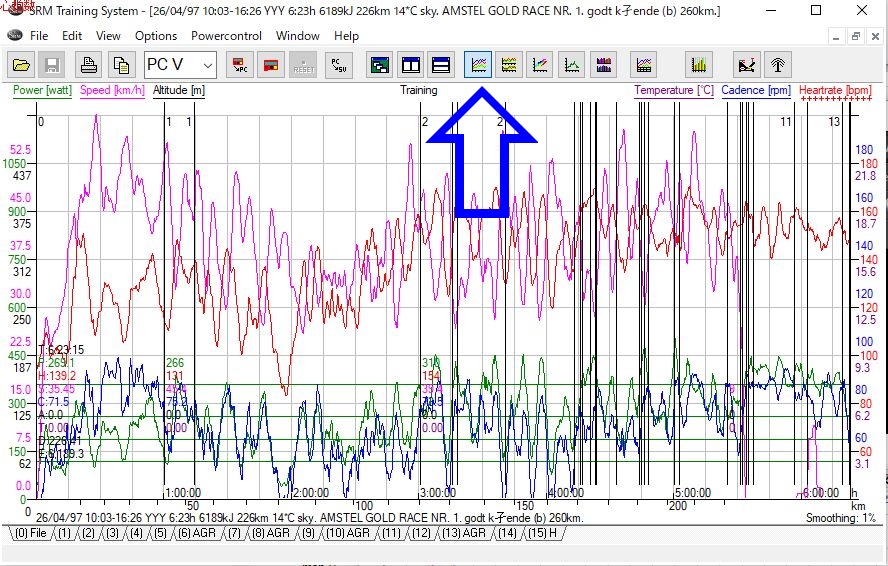Open the black trend analysis icon
Screen dimensions: 888x566
[746, 65]
